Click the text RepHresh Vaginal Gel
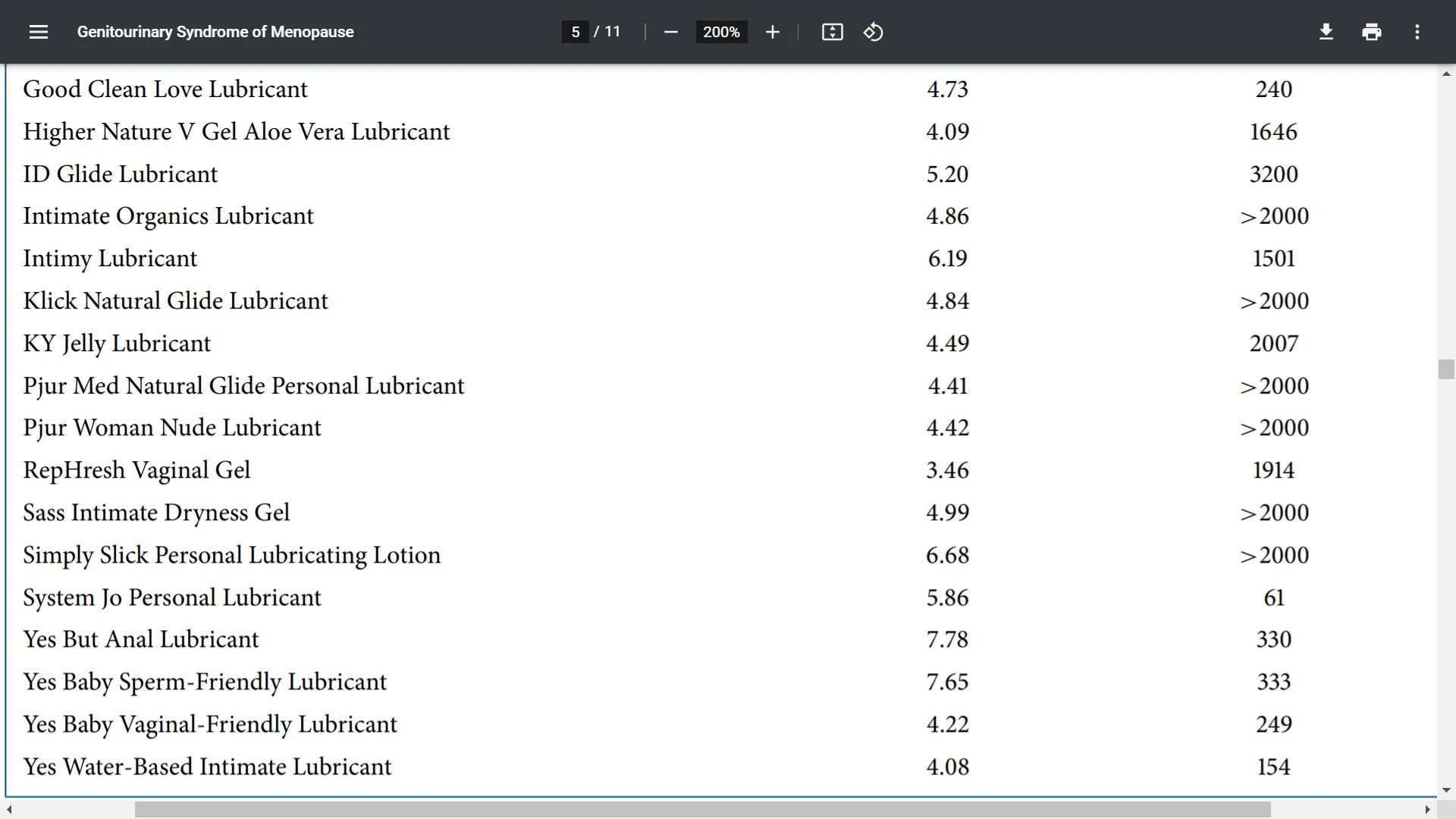This screenshot has height=819, width=1456. pyautogui.click(x=136, y=471)
